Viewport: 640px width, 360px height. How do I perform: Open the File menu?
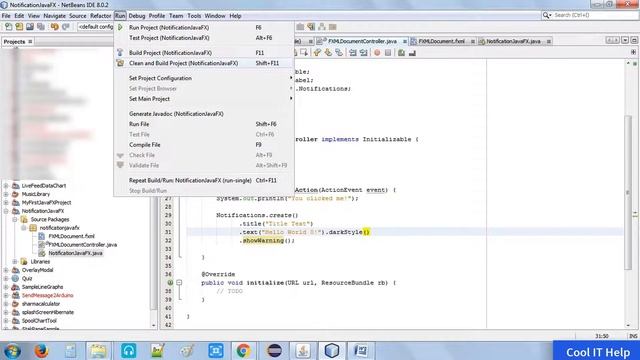[6, 16]
